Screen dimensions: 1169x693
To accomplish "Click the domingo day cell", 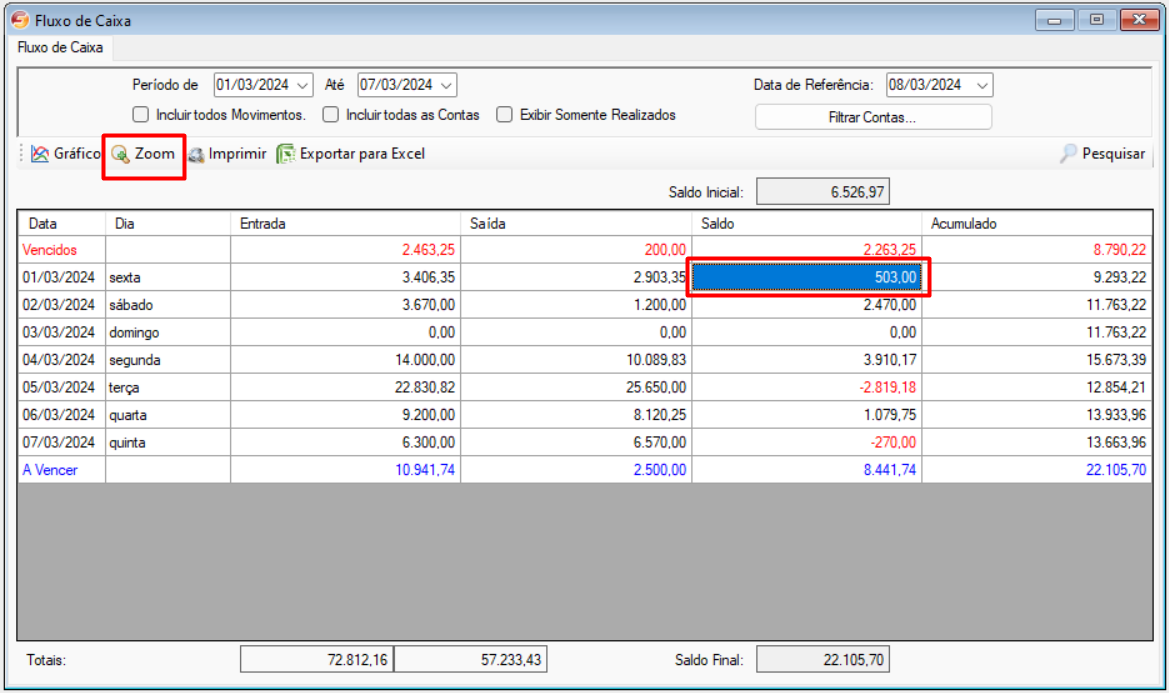I will [168, 332].
